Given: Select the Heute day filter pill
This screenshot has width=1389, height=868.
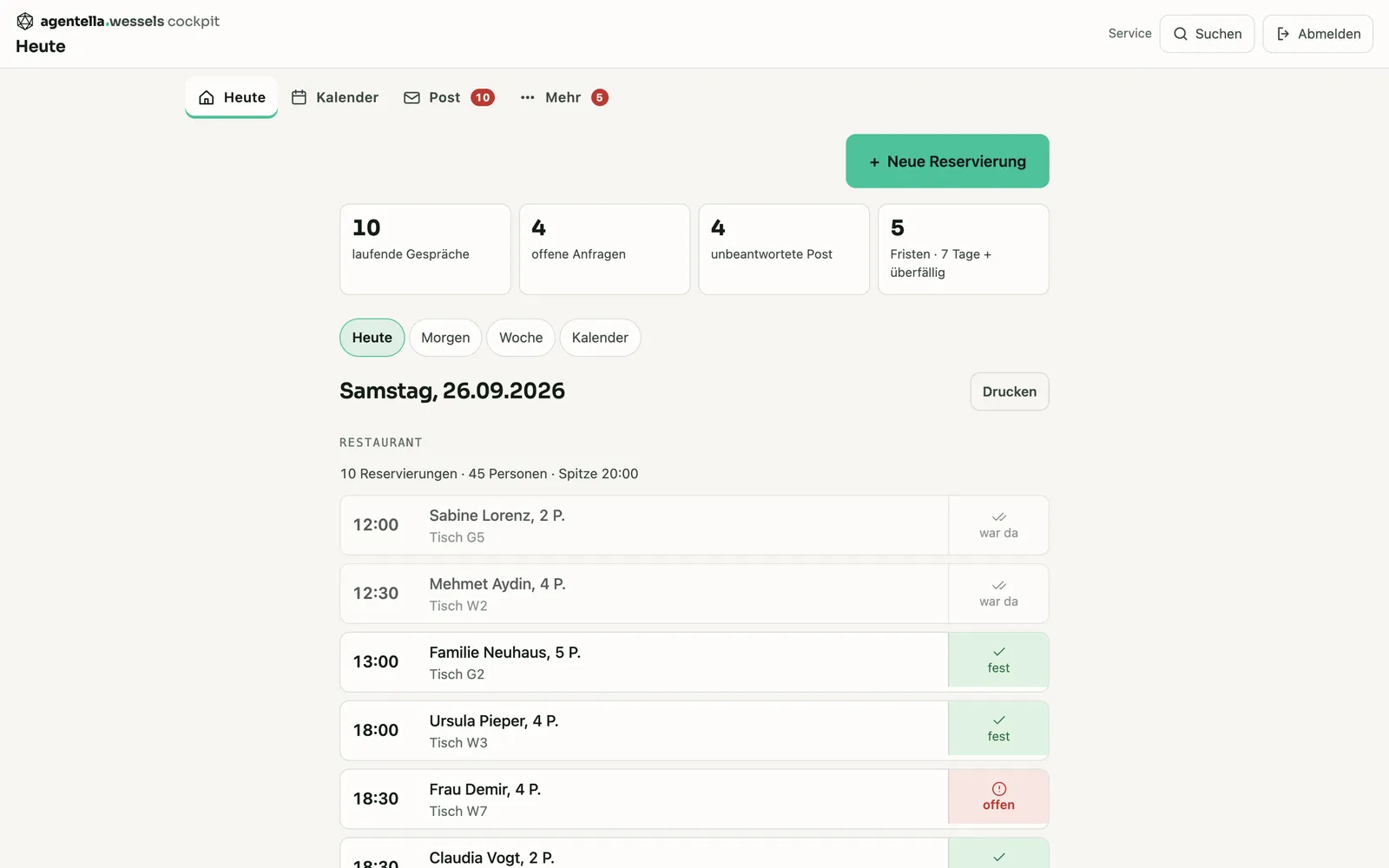Looking at the screenshot, I should (372, 338).
